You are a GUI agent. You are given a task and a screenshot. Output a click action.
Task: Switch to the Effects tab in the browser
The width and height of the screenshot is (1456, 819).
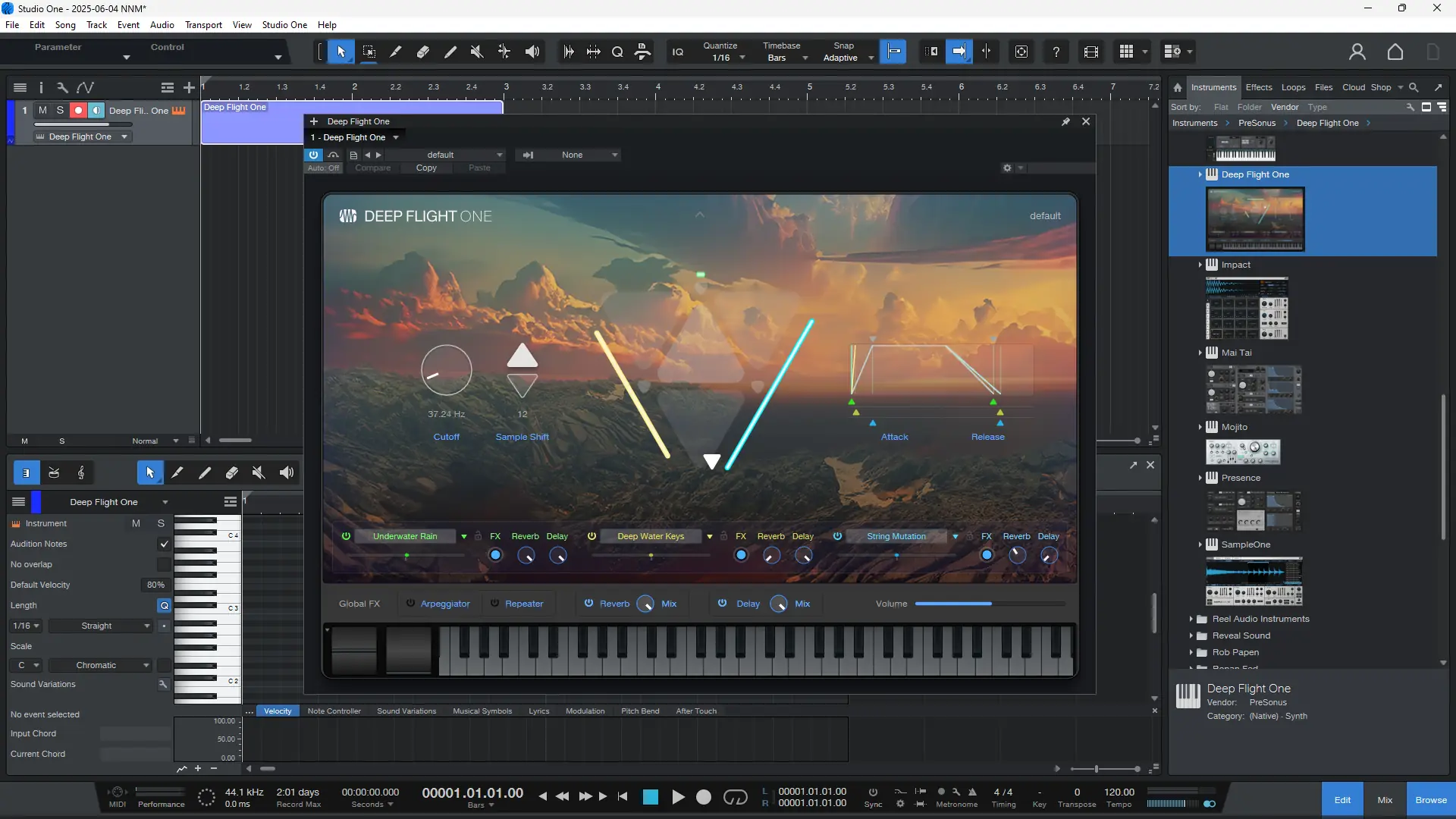point(1259,87)
